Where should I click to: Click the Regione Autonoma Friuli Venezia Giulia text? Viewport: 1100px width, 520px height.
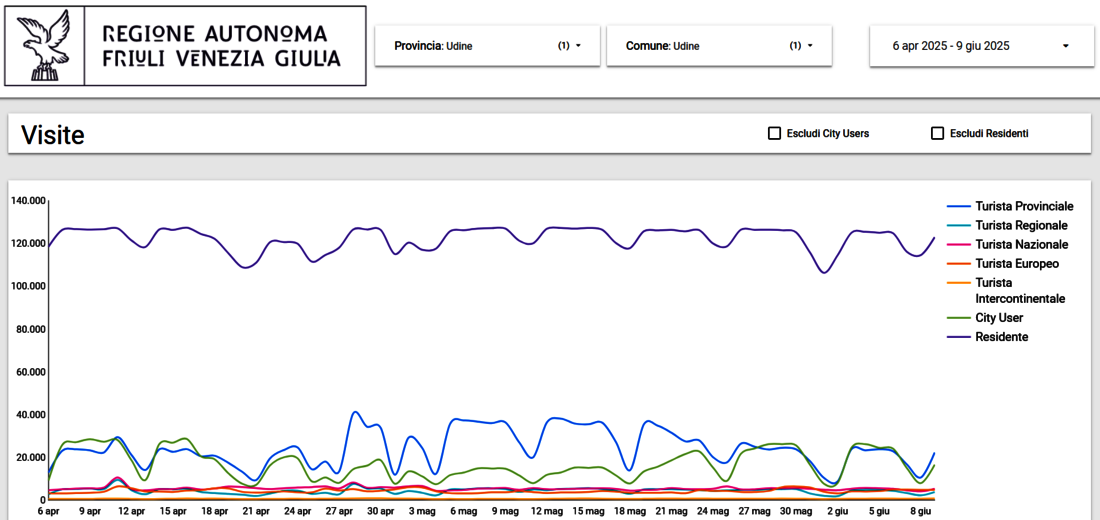tap(221, 46)
